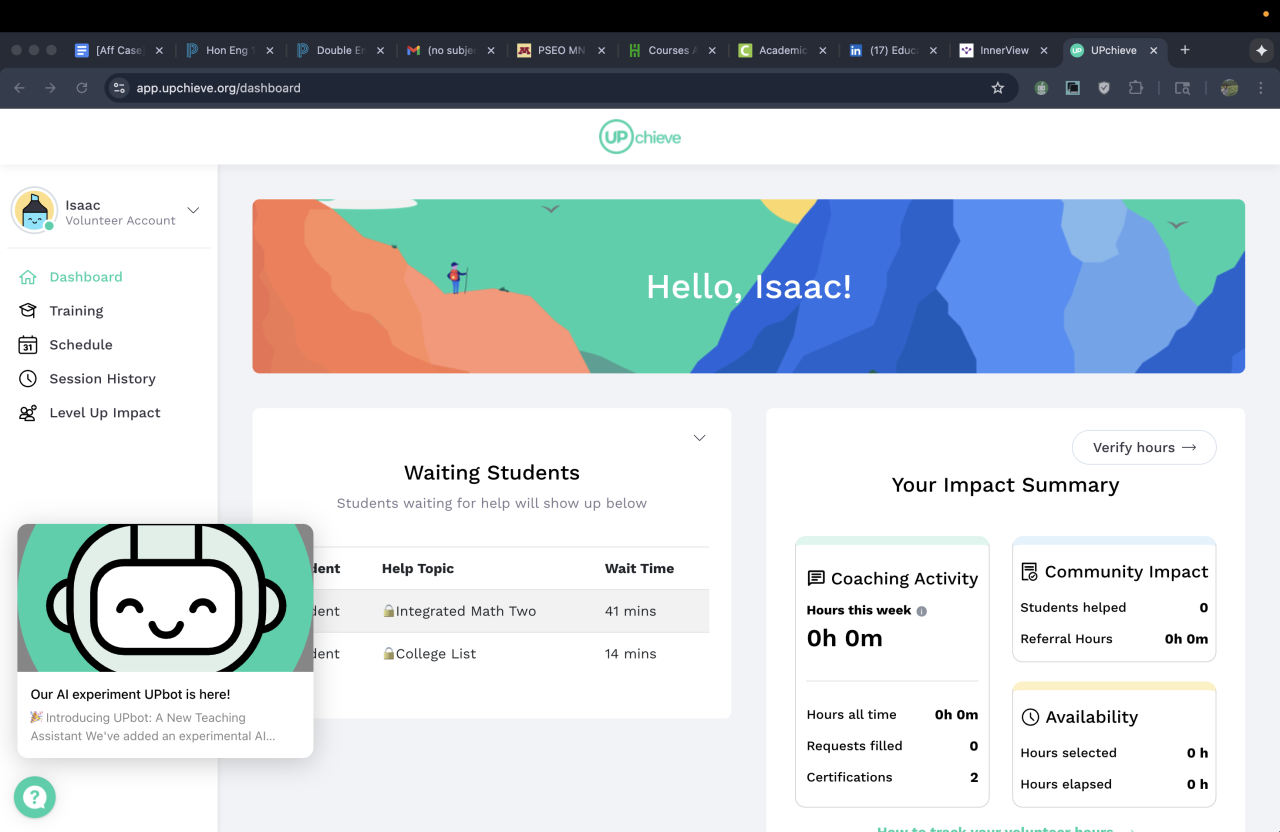The width and height of the screenshot is (1280, 832).
Task: Click the home icon beside Dashboard
Action: 28,277
